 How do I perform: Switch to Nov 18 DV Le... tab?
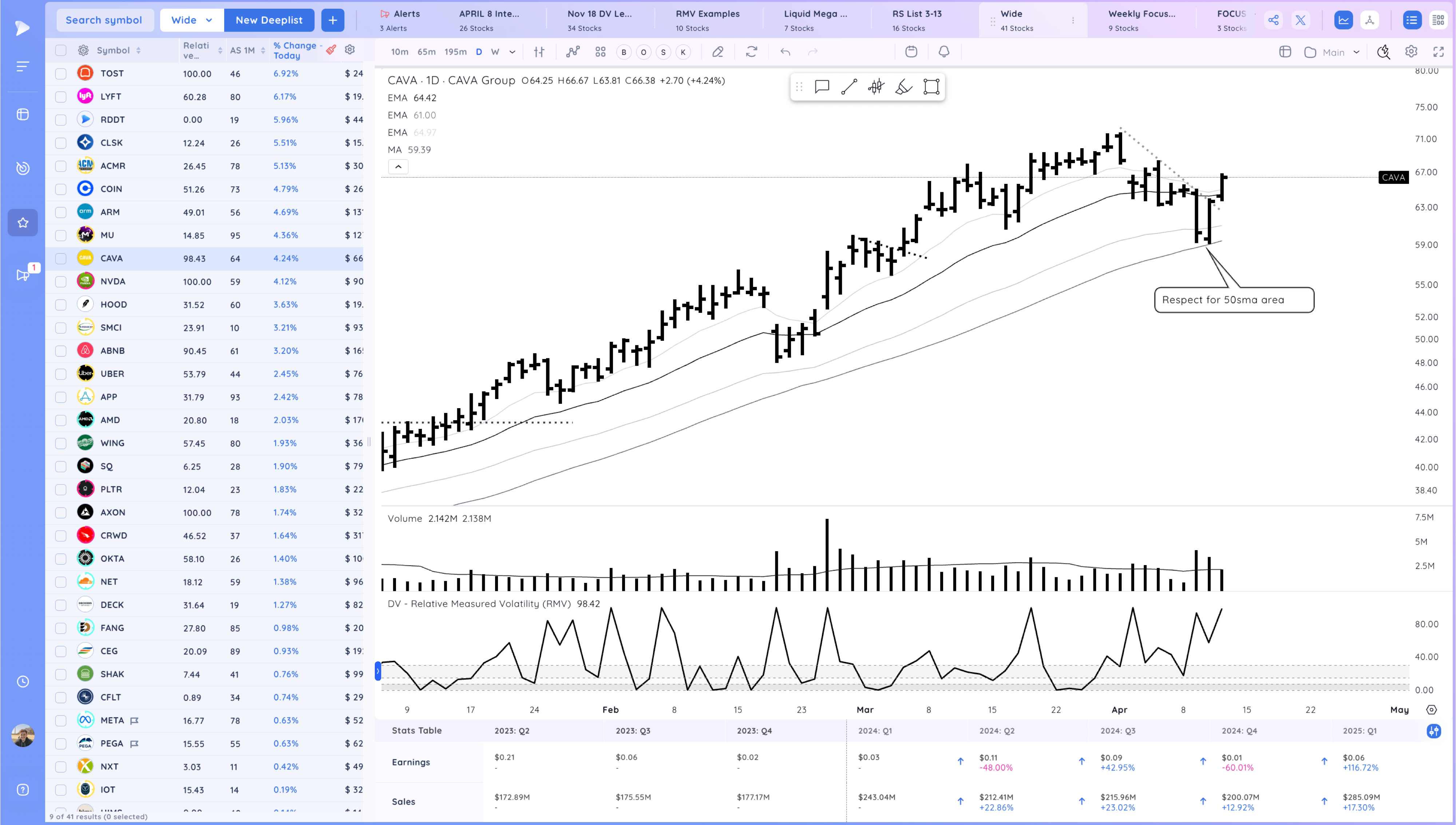[x=599, y=20]
